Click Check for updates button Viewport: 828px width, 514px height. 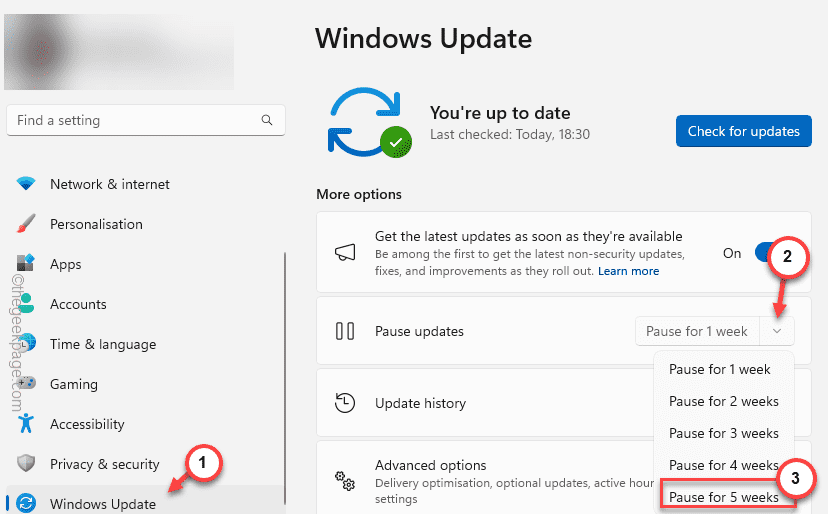tap(744, 131)
